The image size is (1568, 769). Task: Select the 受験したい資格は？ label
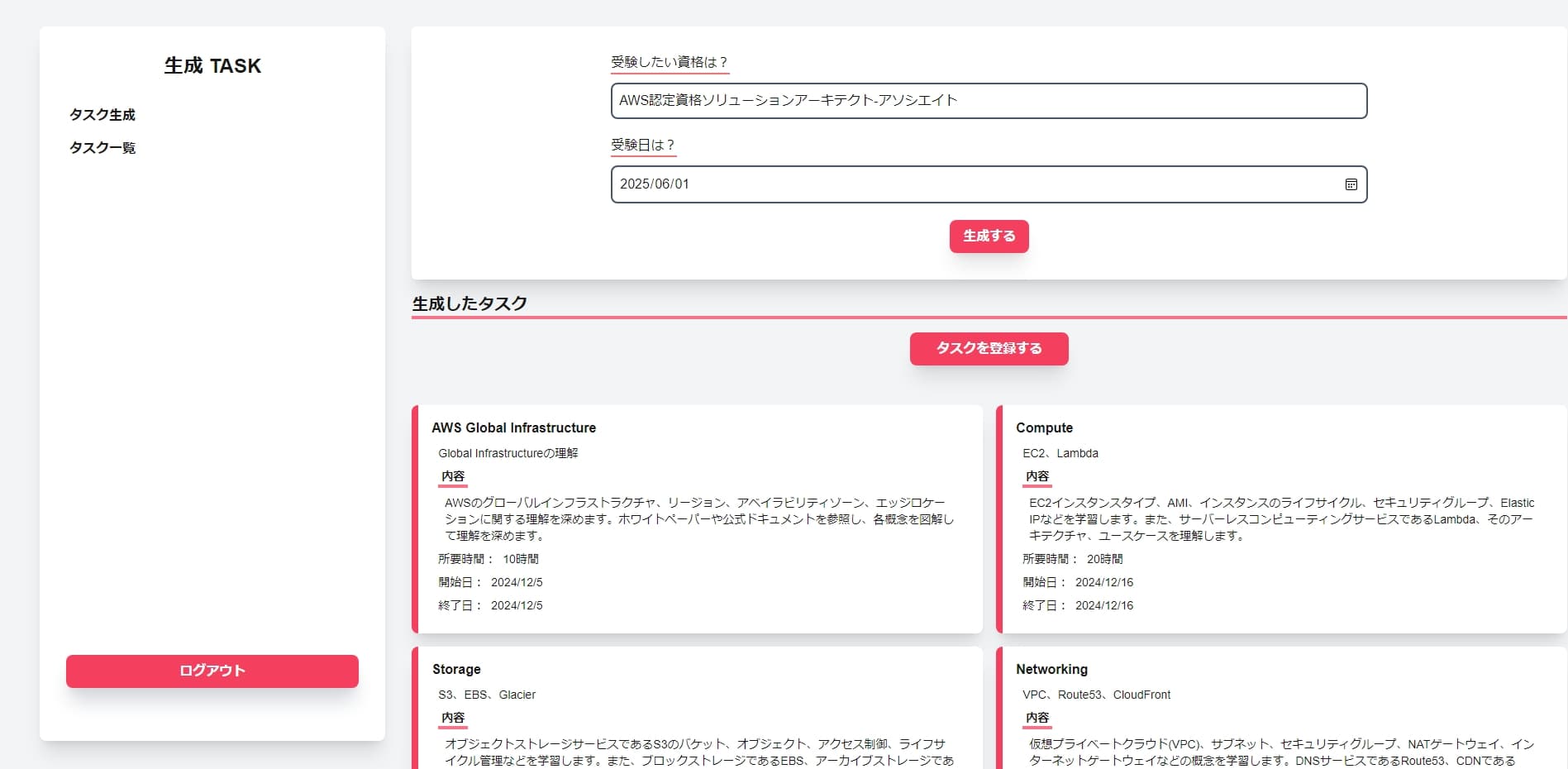(x=670, y=62)
